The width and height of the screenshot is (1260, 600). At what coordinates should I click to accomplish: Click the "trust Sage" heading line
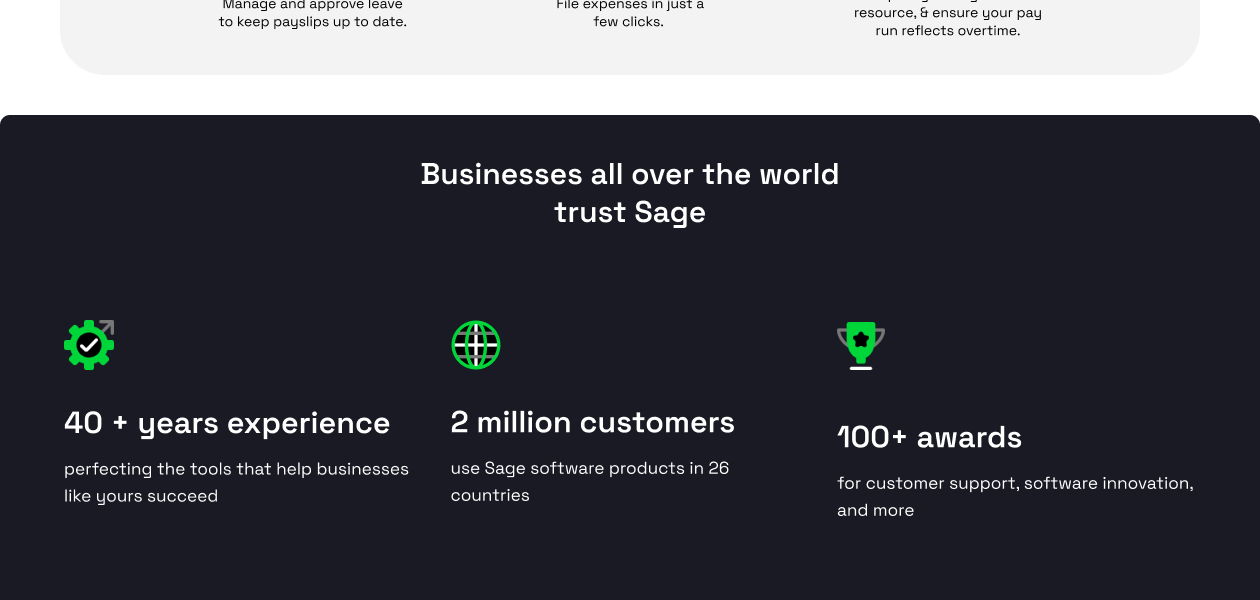(630, 212)
